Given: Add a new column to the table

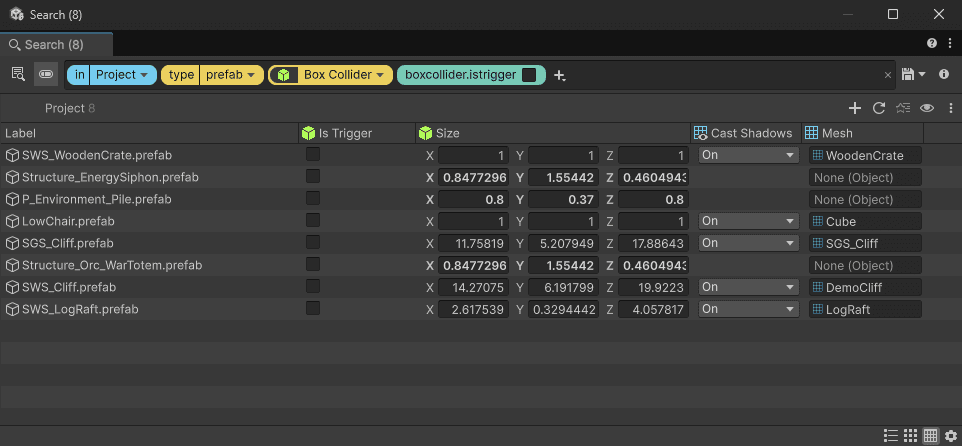Looking at the screenshot, I should point(854,108).
